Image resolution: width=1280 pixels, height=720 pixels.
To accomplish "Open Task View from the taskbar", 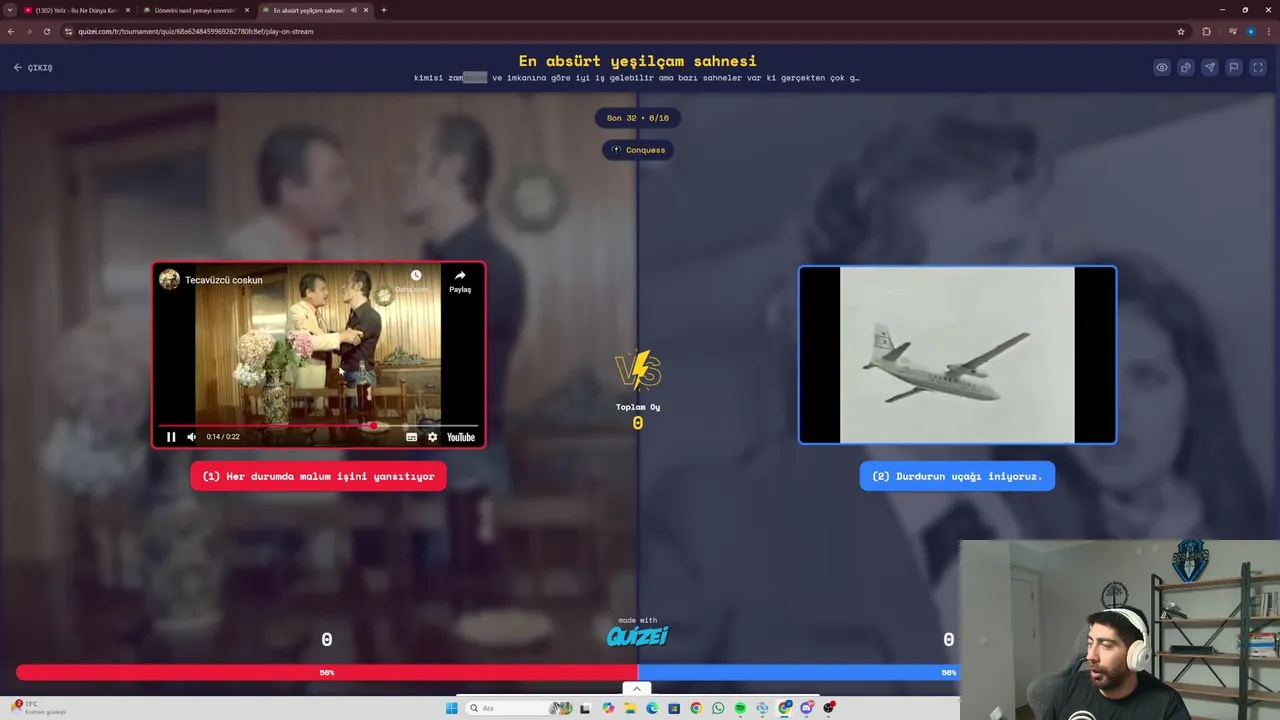I will (x=586, y=708).
